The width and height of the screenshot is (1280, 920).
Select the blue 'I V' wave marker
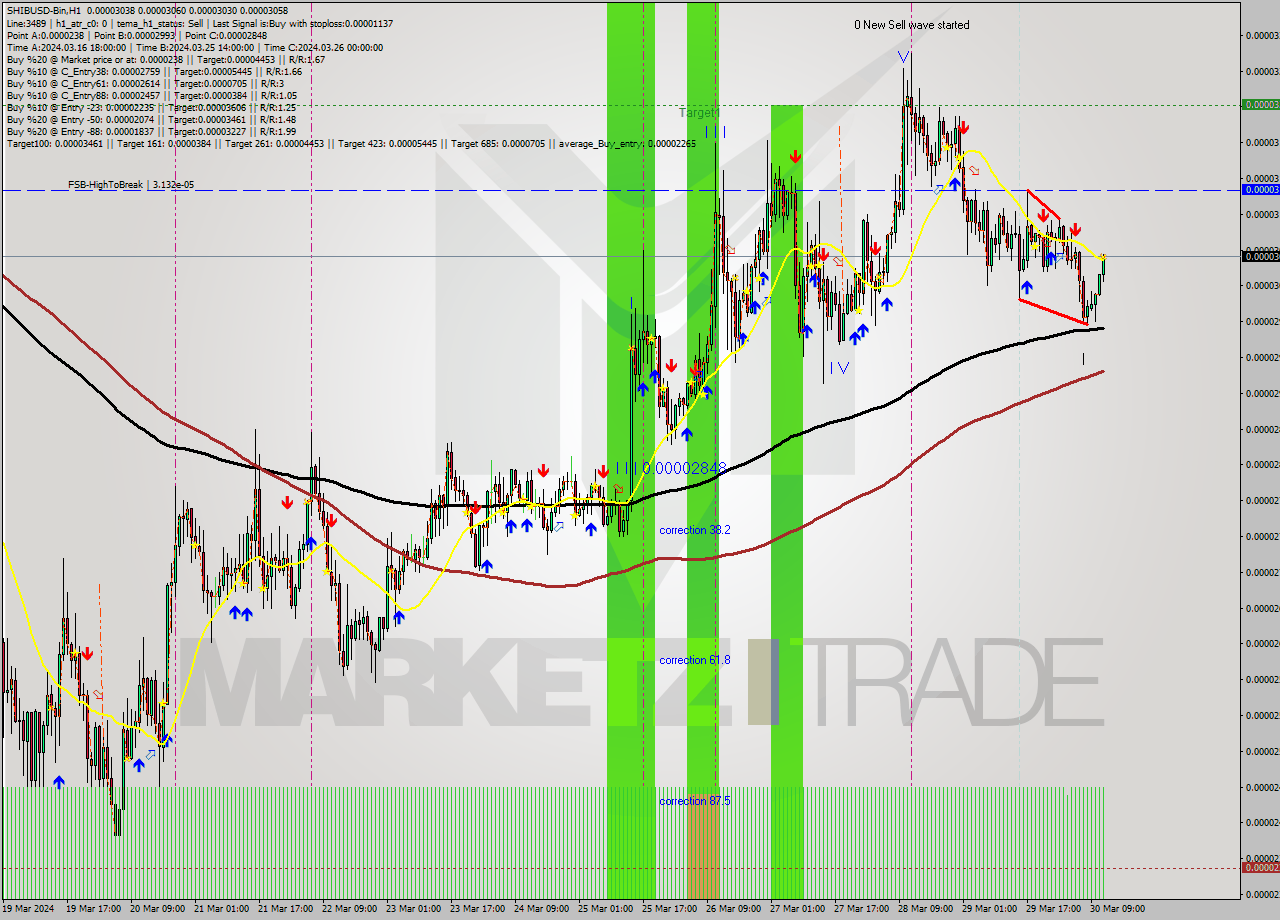[840, 368]
